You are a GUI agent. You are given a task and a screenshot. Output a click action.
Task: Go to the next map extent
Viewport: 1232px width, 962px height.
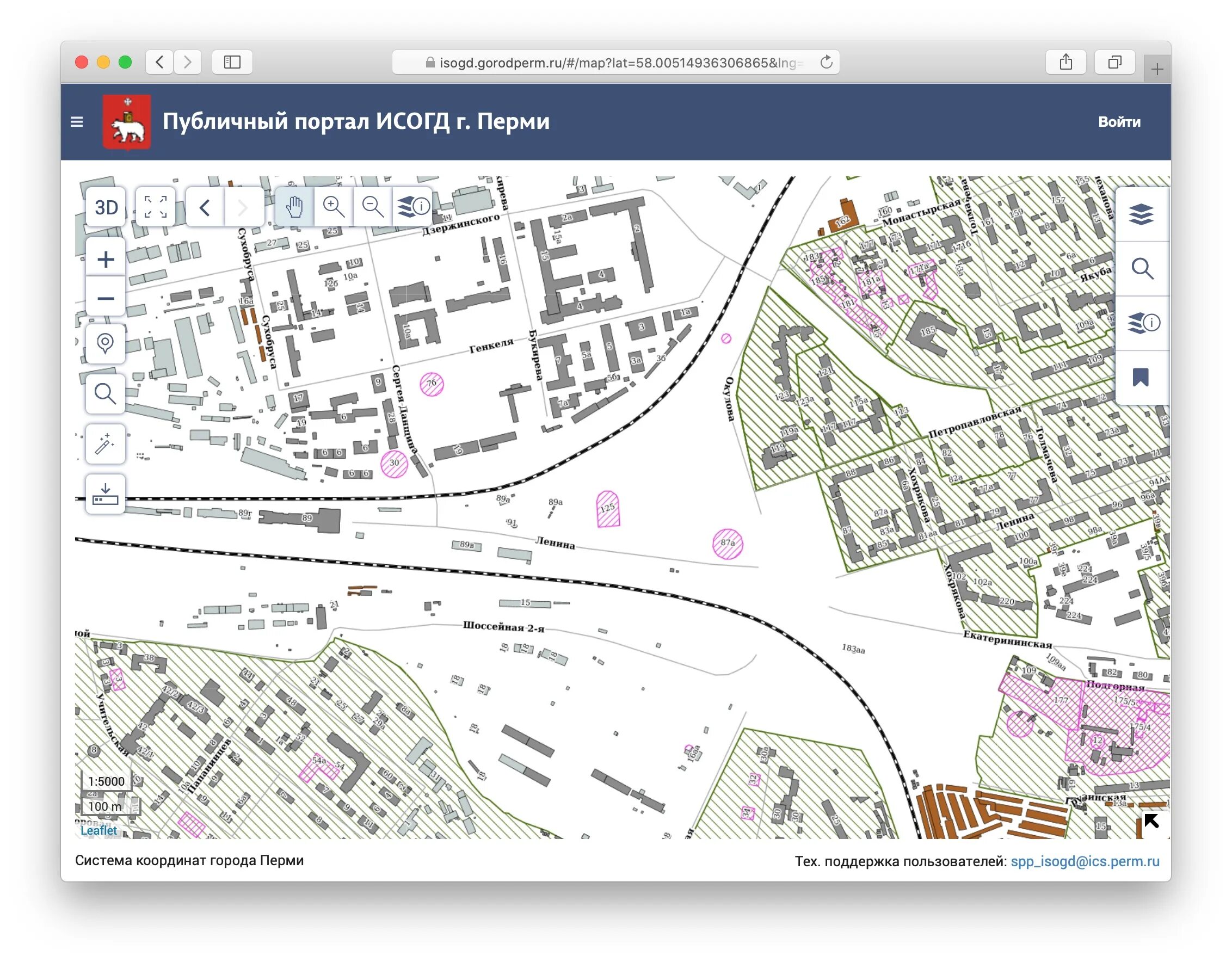[244, 207]
